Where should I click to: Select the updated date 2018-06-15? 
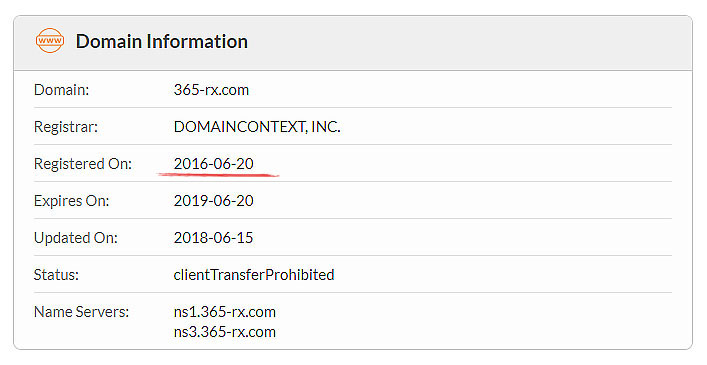[x=214, y=237]
